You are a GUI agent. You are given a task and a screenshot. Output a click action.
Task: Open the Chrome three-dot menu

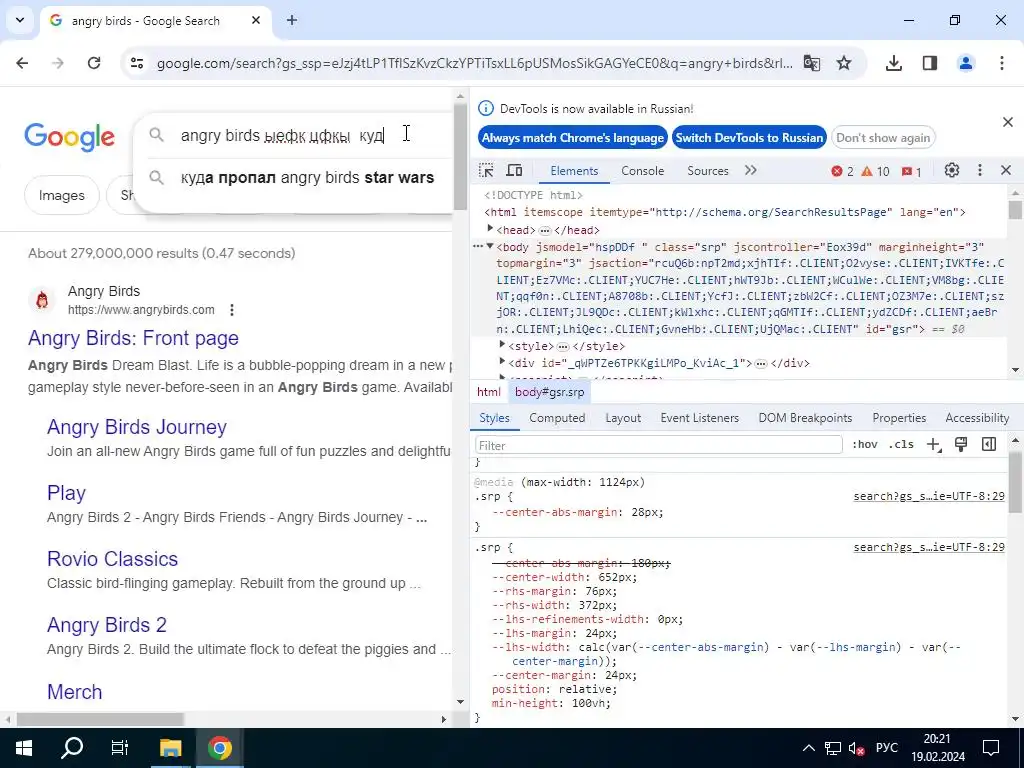[1002, 63]
